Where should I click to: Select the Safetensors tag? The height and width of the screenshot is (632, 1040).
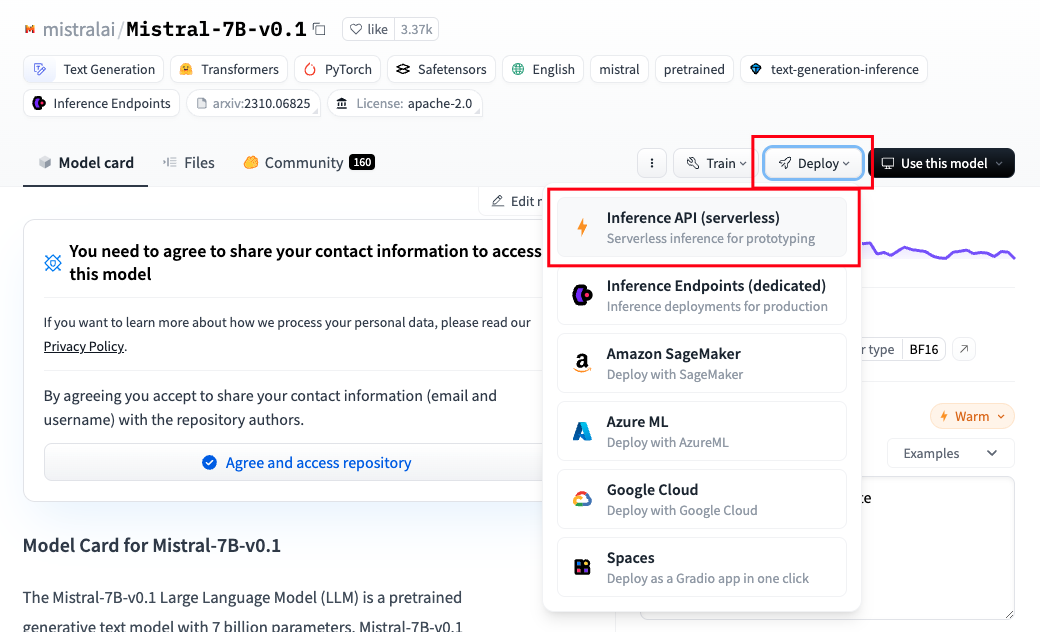[441, 69]
